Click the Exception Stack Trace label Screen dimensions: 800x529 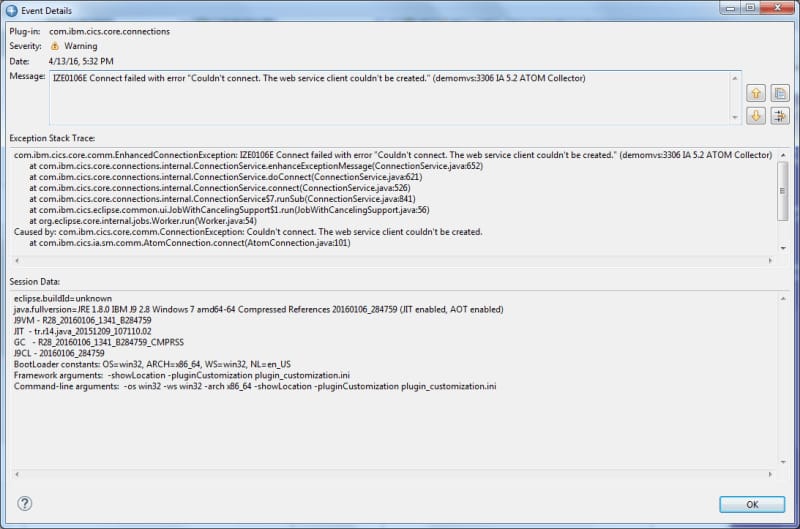click(x=52, y=138)
